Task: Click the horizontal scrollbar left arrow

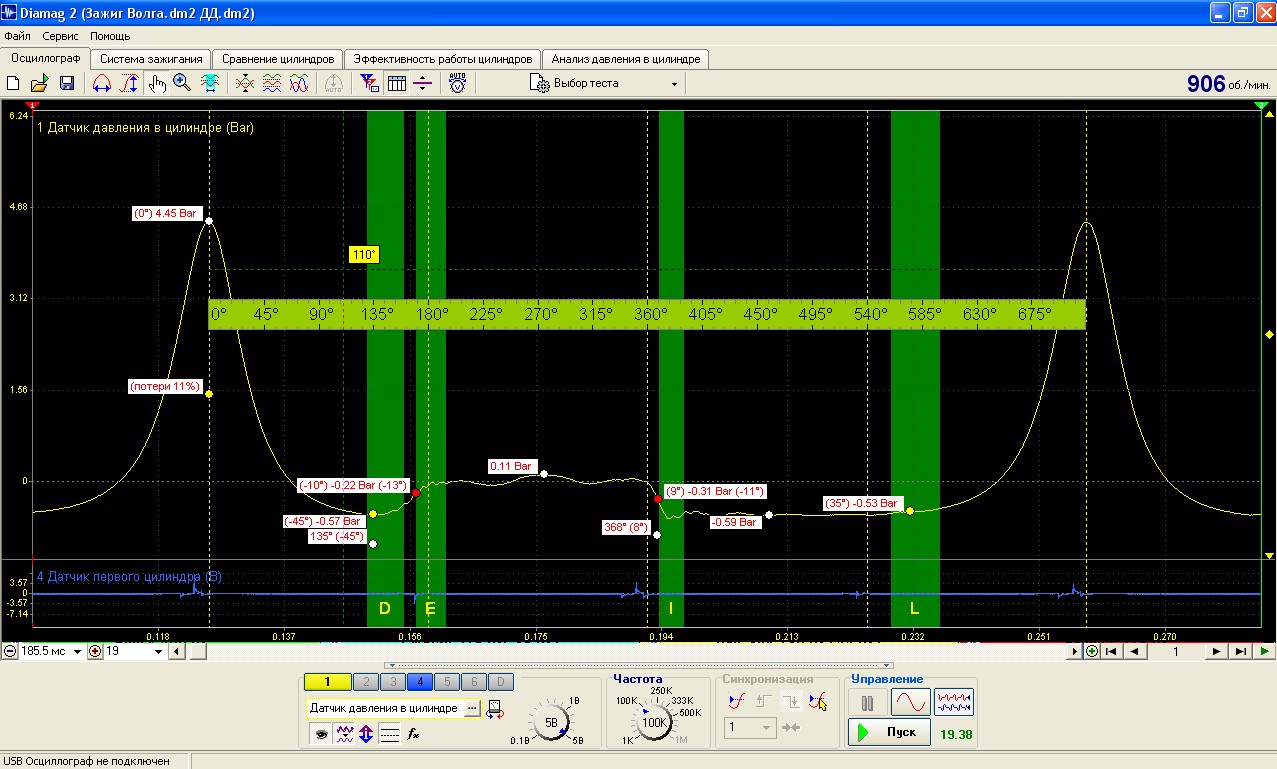Action: point(176,651)
